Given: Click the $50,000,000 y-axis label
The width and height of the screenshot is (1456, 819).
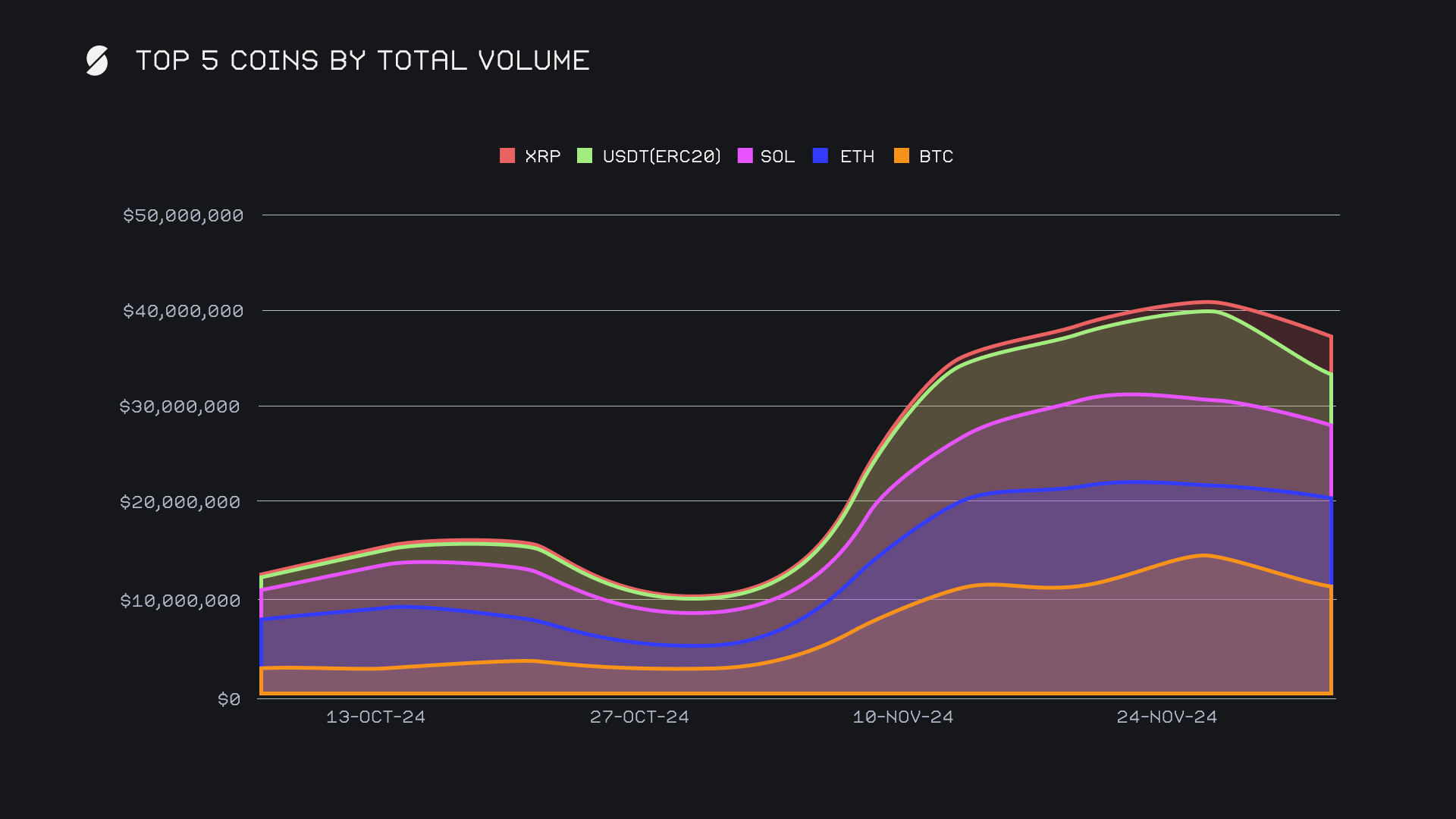Looking at the screenshot, I should (x=183, y=215).
